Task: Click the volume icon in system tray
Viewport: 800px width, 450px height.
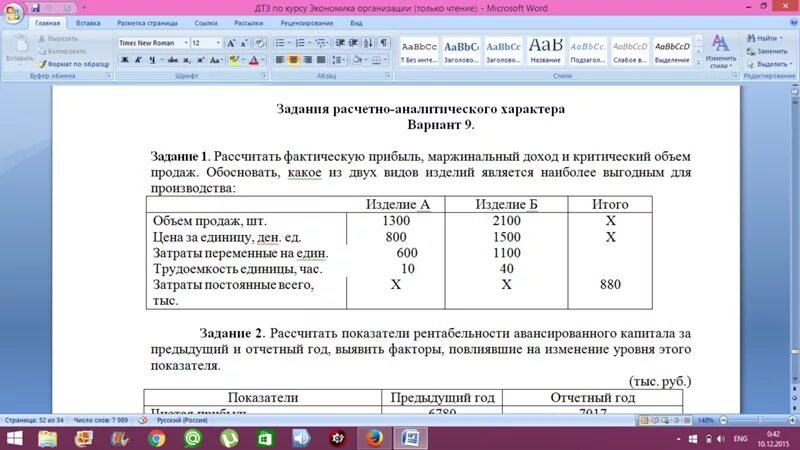Action: click(721, 439)
